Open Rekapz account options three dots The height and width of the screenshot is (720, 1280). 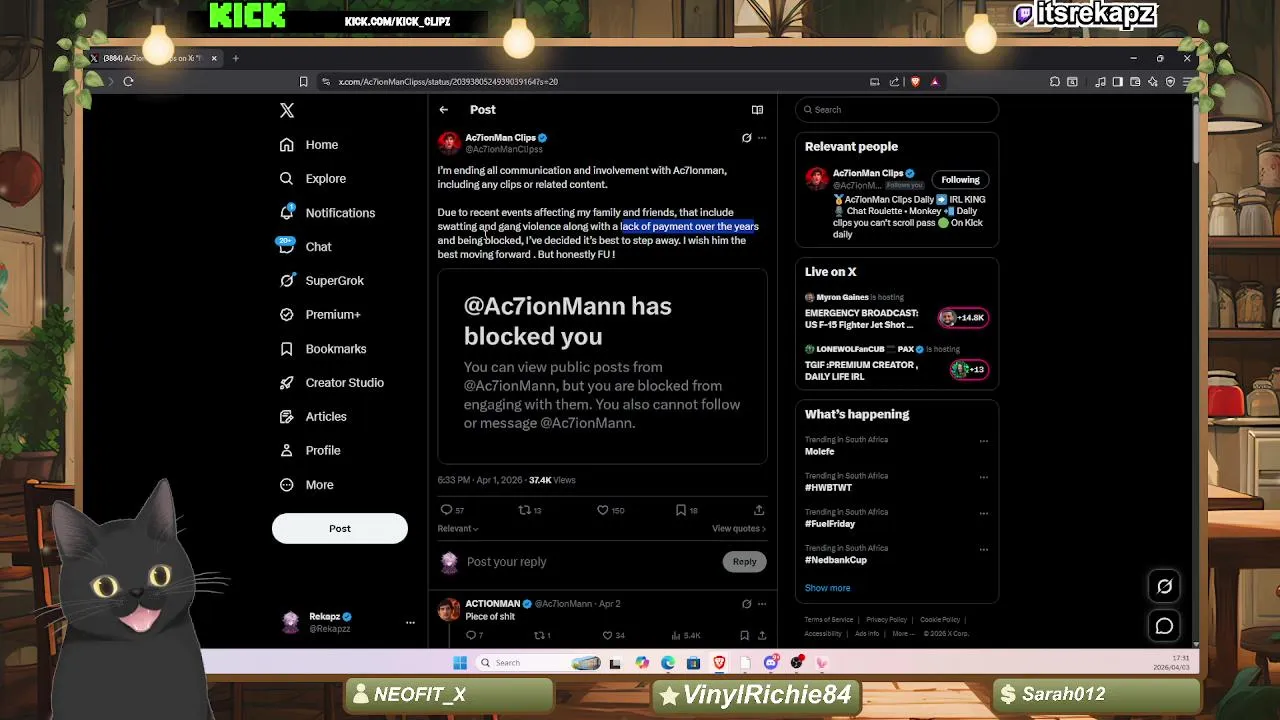[410, 622]
